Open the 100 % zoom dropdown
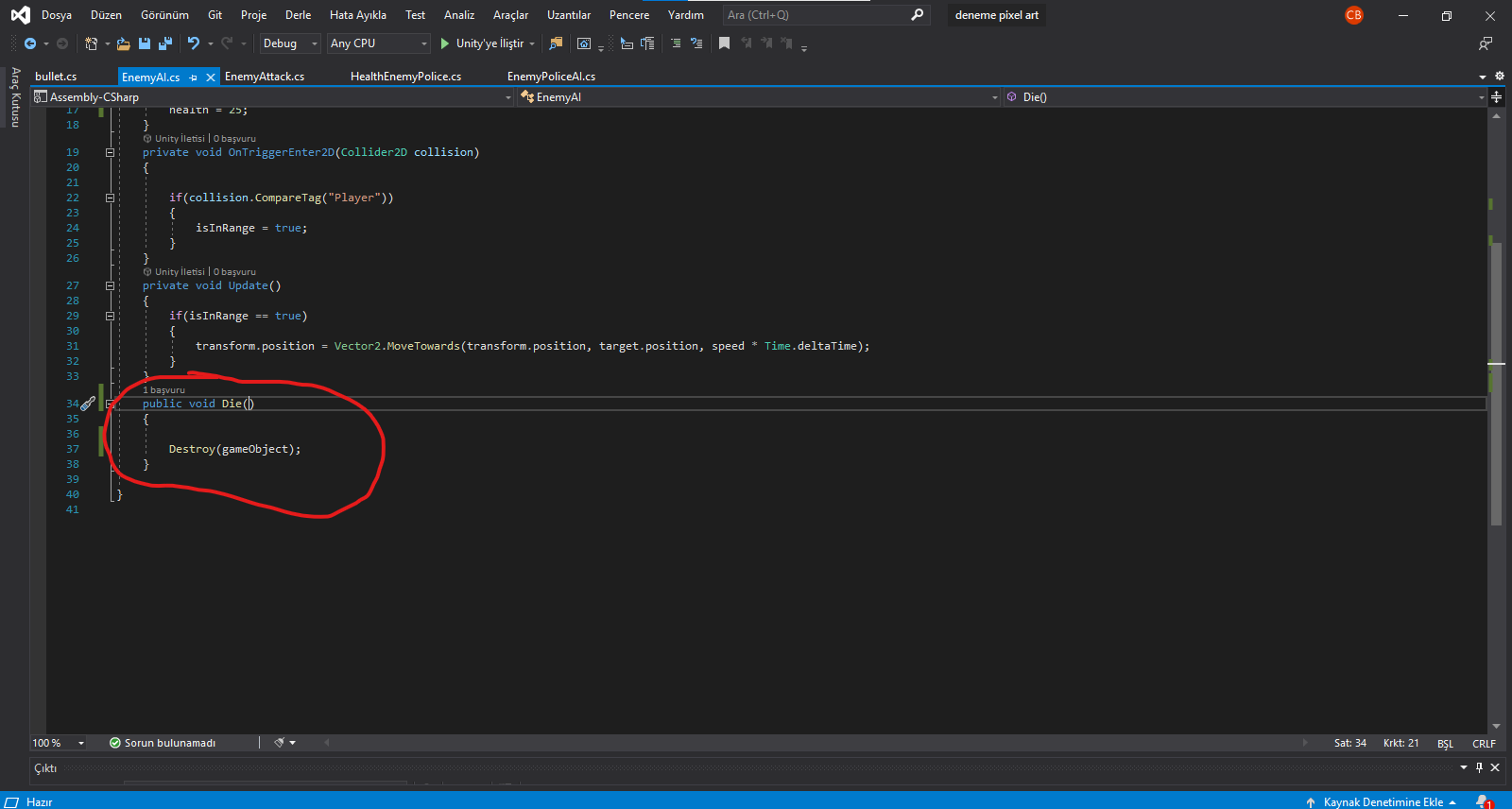This screenshot has height=809, width=1512. 58,743
